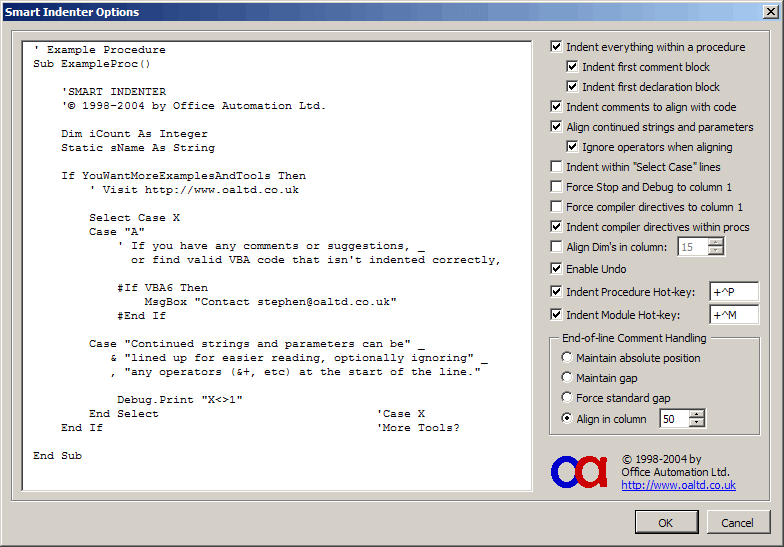784x547 pixels.
Task: Enable Force compiler directives to column 1
Action: click(x=556, y=206)
